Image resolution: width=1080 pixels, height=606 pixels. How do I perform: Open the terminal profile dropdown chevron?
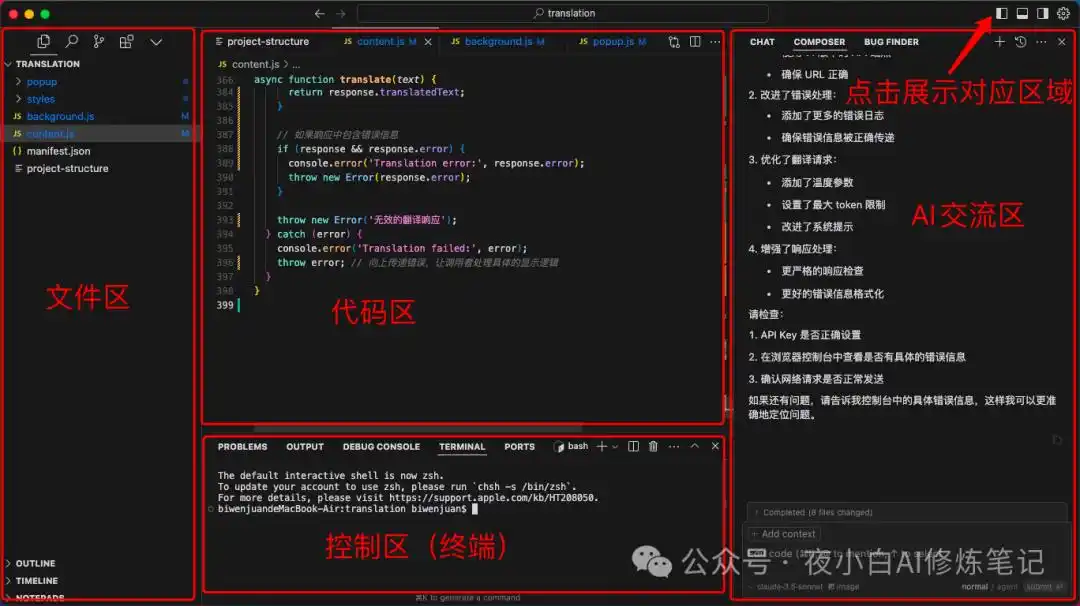click(615, 446)
